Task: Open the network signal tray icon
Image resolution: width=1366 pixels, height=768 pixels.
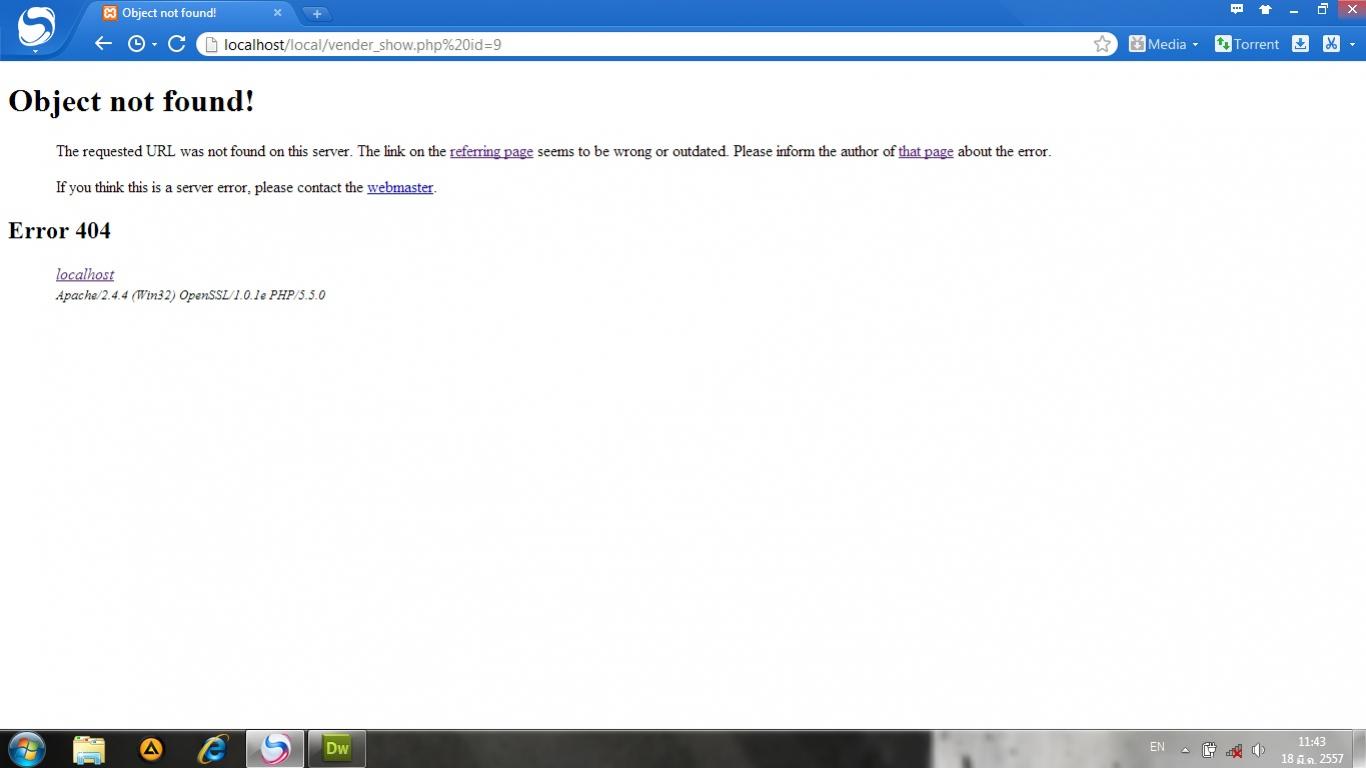Action: pyautogui.click(x=1234, y=750)
